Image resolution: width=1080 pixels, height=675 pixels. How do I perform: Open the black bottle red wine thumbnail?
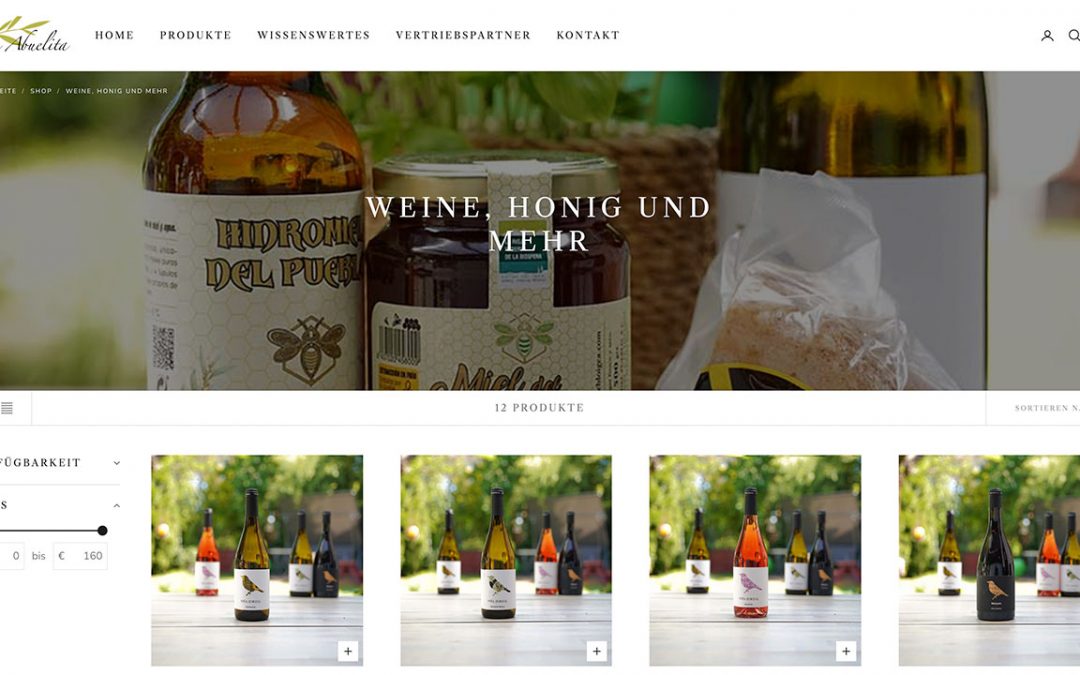pyautogui.click(x=989, y=560)
